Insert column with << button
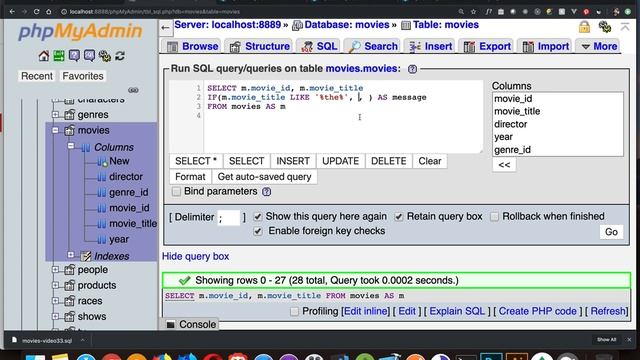The width and height of the screenshot is (640, 360). [x=504, y=165]
